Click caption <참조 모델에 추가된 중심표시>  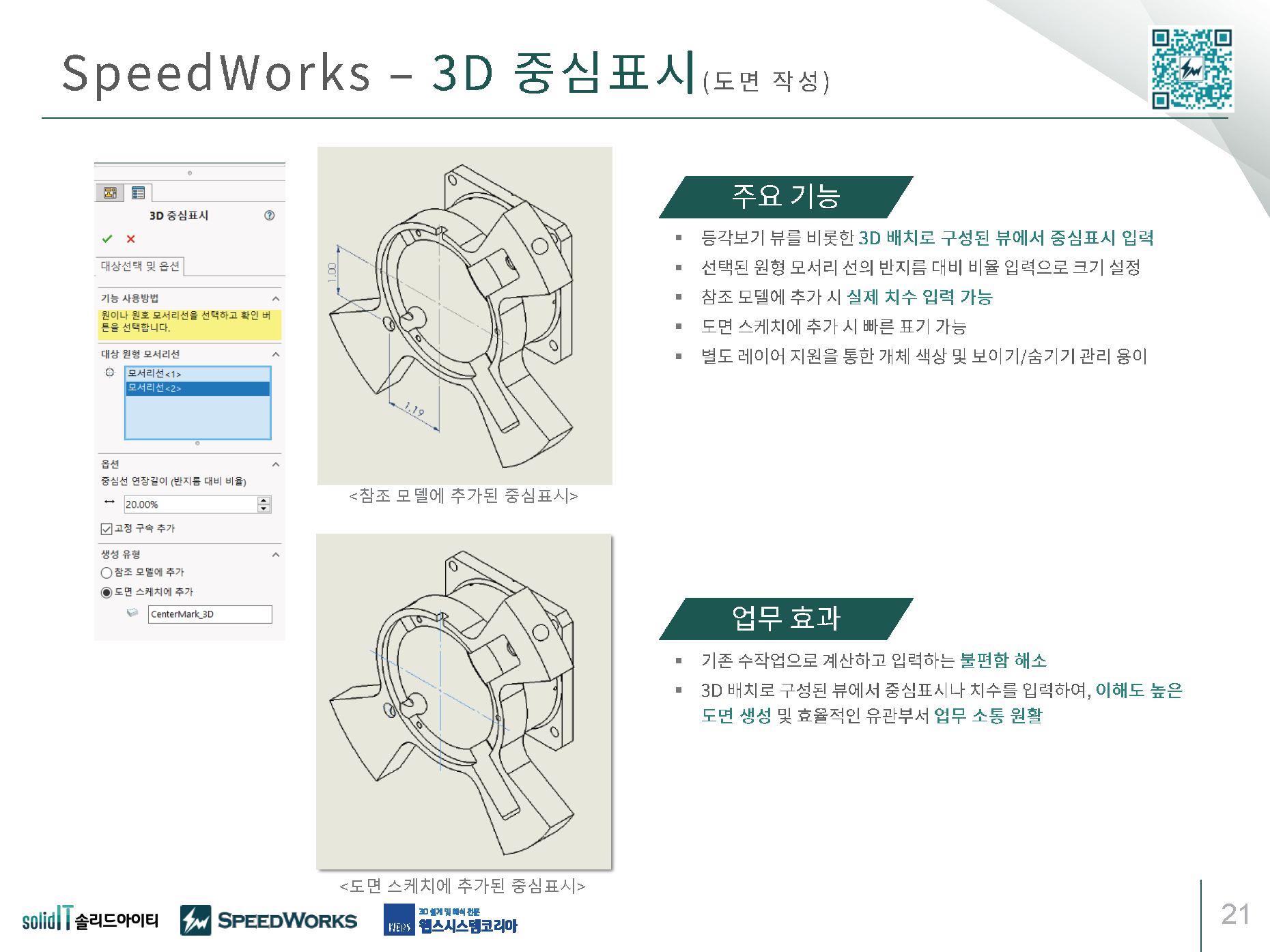point(464,495)
